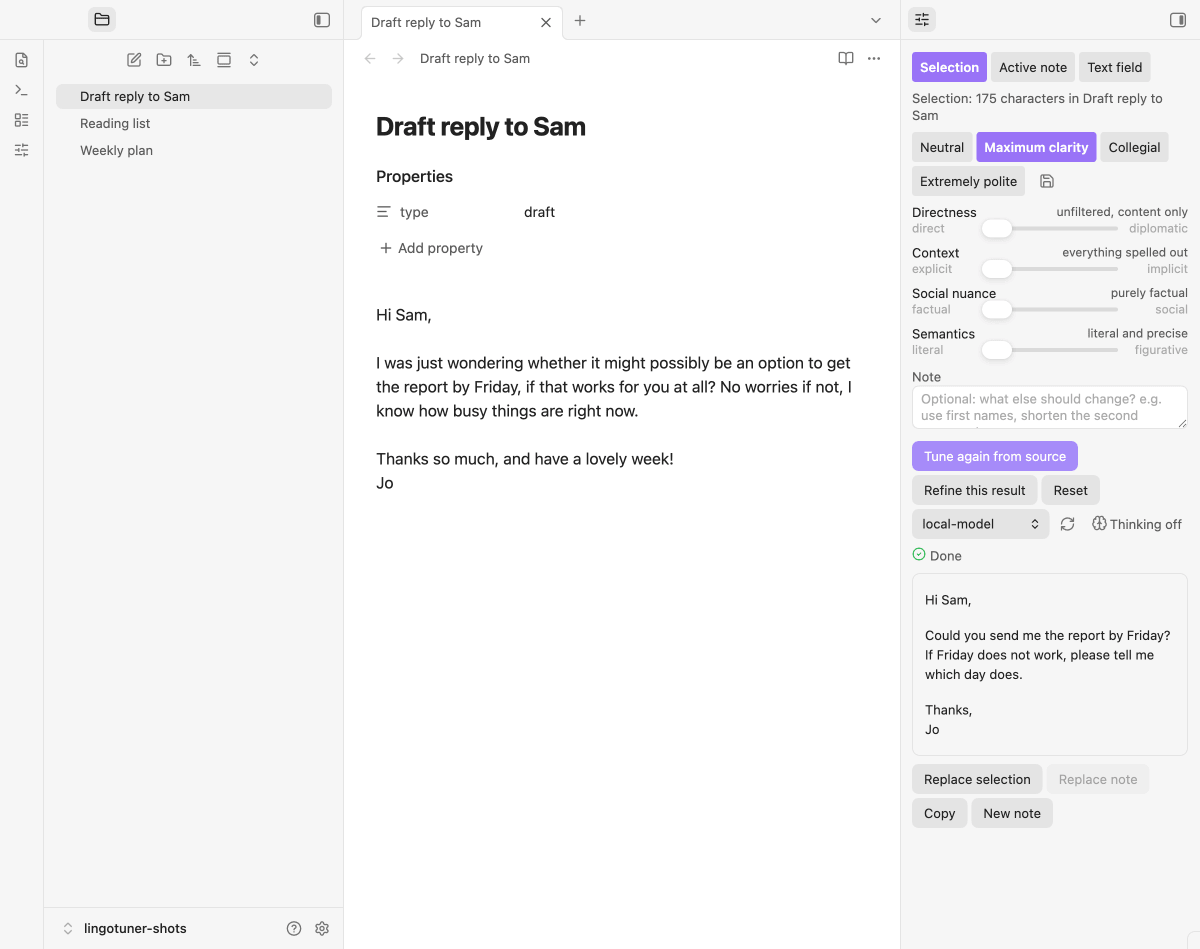The height and width of the screenshot is (949, 1200).
Task: Select the Active note source tab
Action: coord(1033,67)
